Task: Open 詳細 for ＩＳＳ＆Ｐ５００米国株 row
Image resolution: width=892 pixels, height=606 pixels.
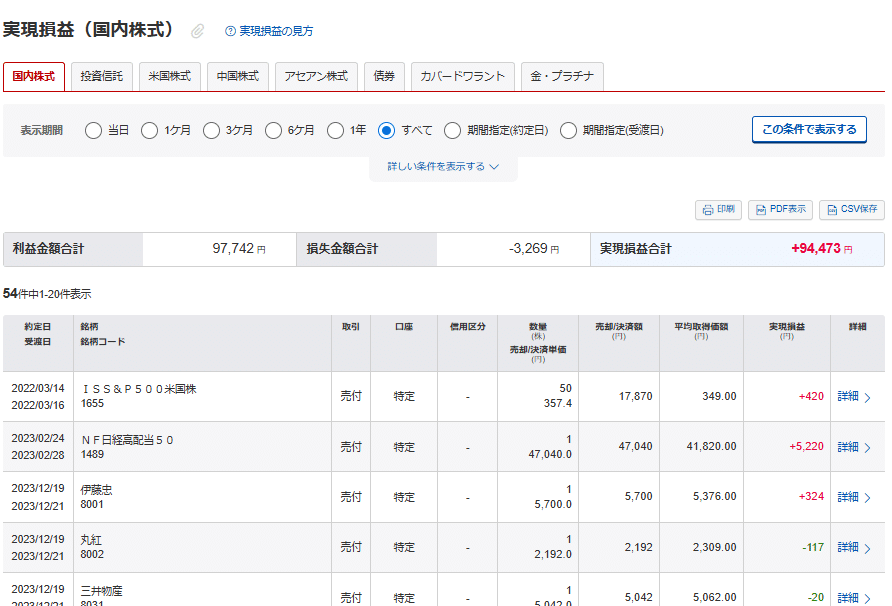Action: pyautogui.click(x=854, y=397)
